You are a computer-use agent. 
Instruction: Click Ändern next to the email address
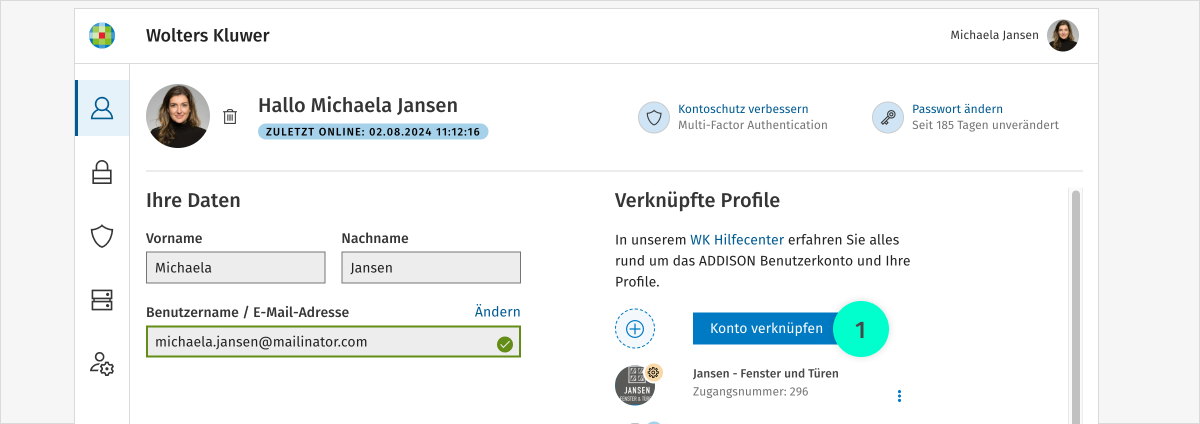pyautogui.click(x=497, y=312)
